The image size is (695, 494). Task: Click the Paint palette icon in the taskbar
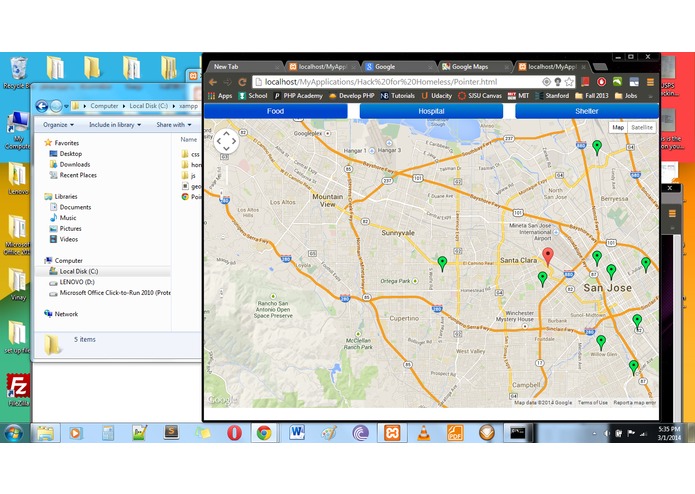click(x=329, y=432)
